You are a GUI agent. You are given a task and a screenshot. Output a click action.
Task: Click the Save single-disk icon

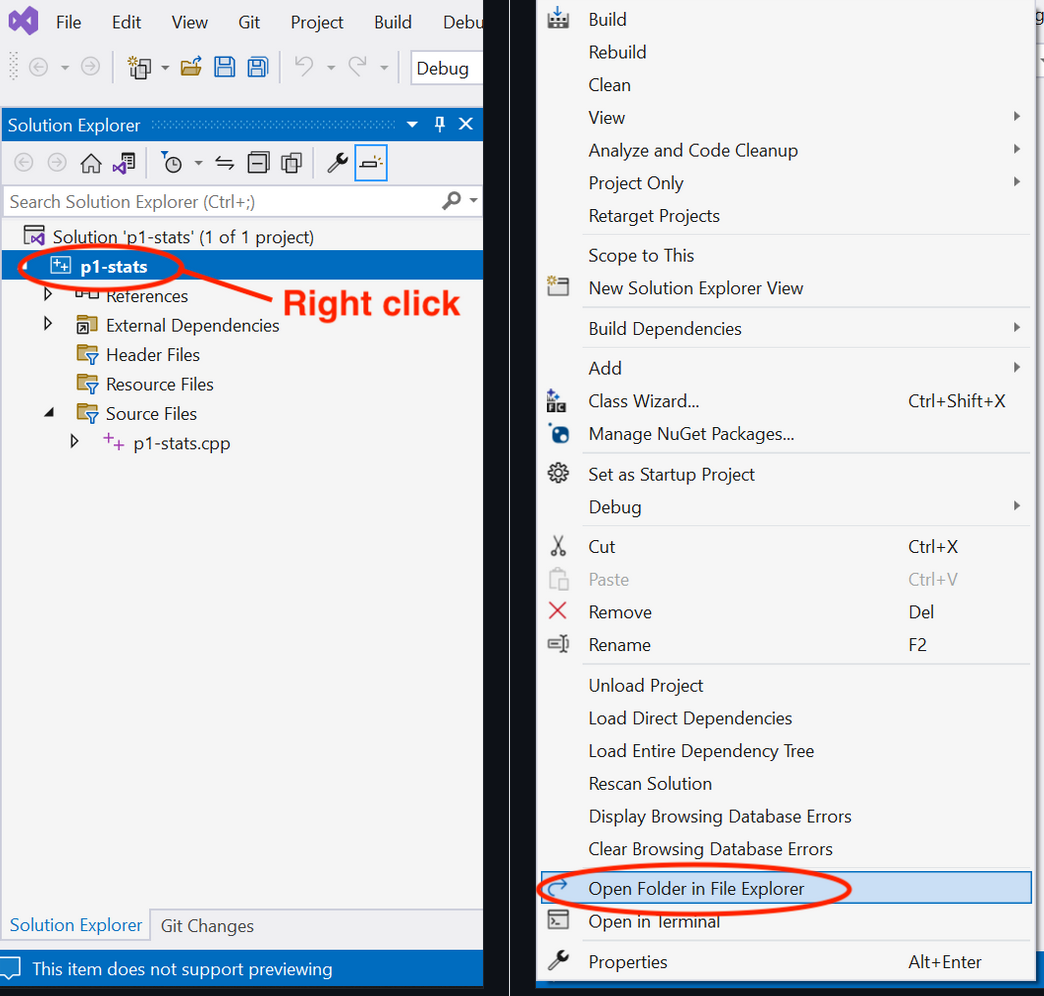pos(224,67)
